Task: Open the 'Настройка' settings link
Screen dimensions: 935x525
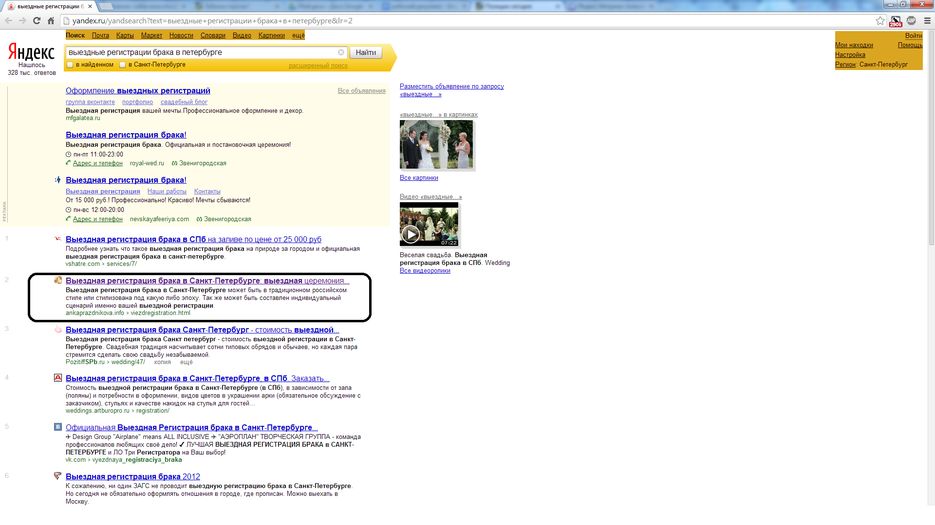Action: pos(850,54)
